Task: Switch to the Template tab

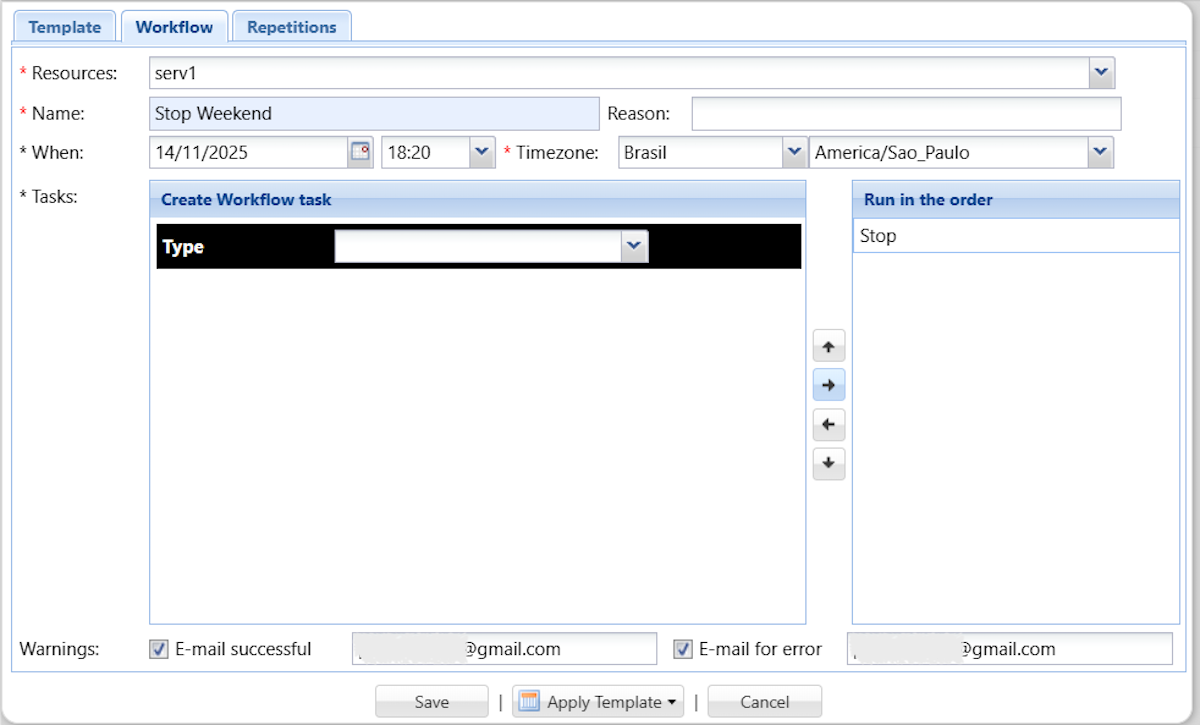Action: (x=65, y=27)
